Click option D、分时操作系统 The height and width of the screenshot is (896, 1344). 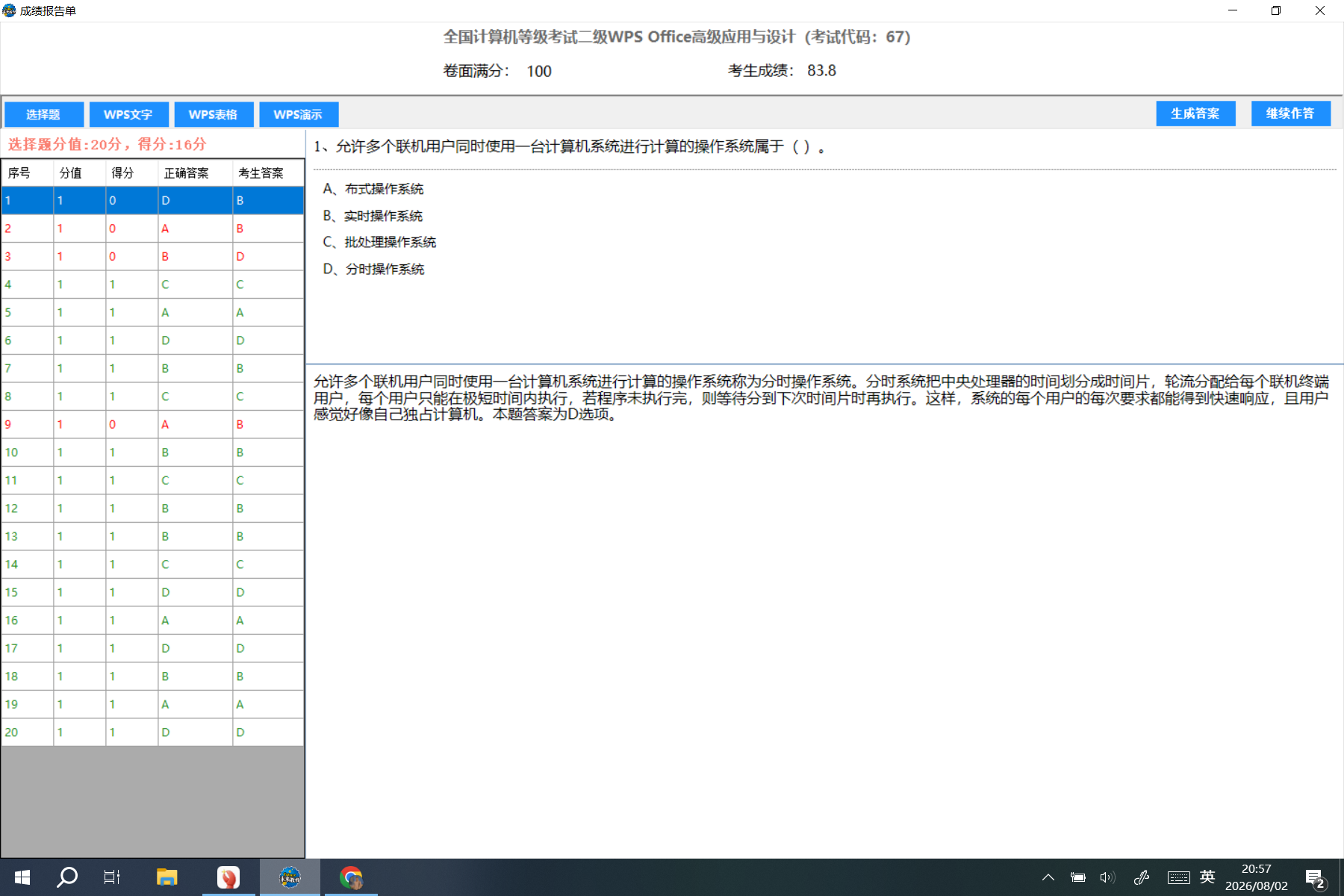(x=373, y=269)
